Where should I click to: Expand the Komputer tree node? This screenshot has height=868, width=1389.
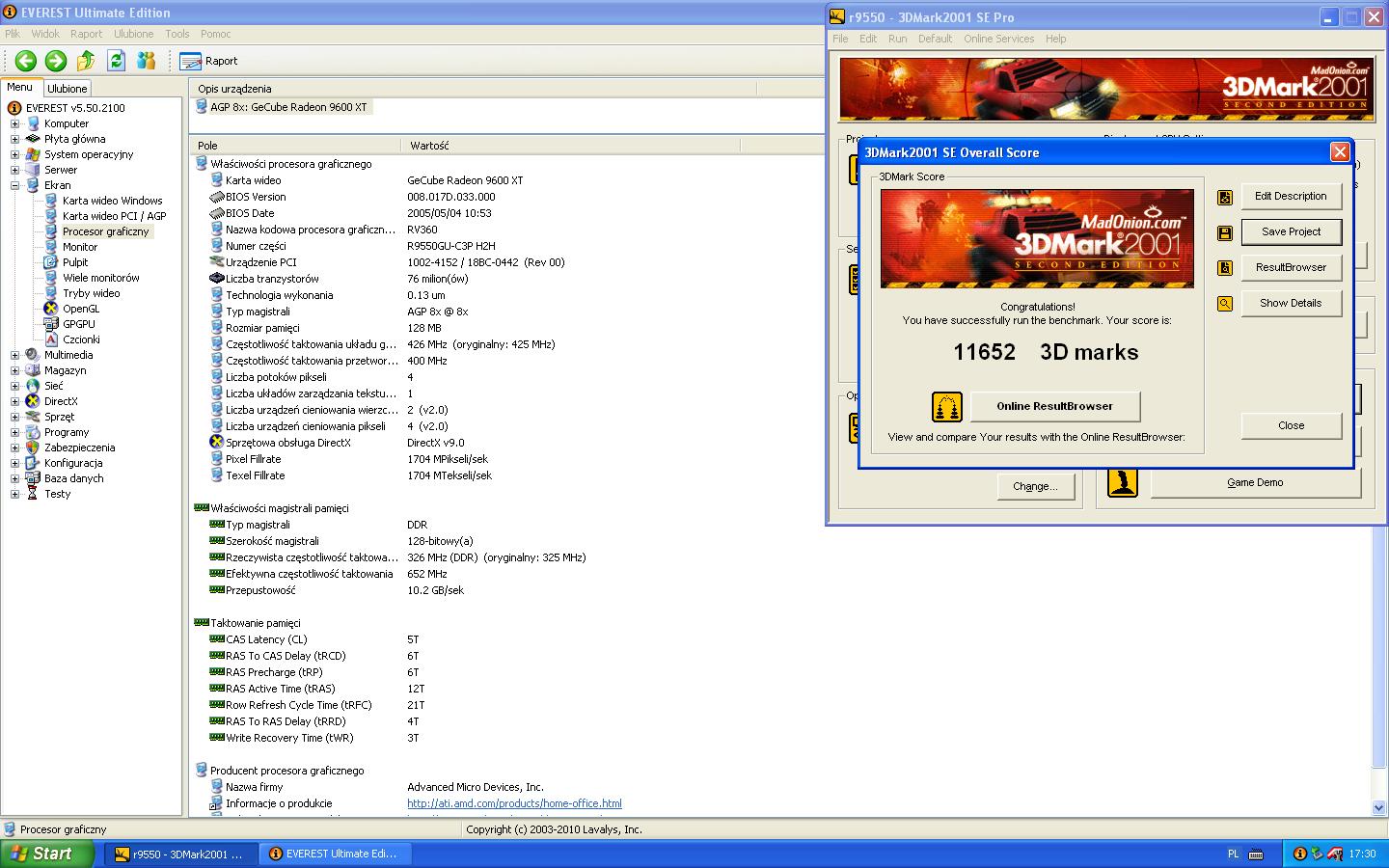(14, 123)
